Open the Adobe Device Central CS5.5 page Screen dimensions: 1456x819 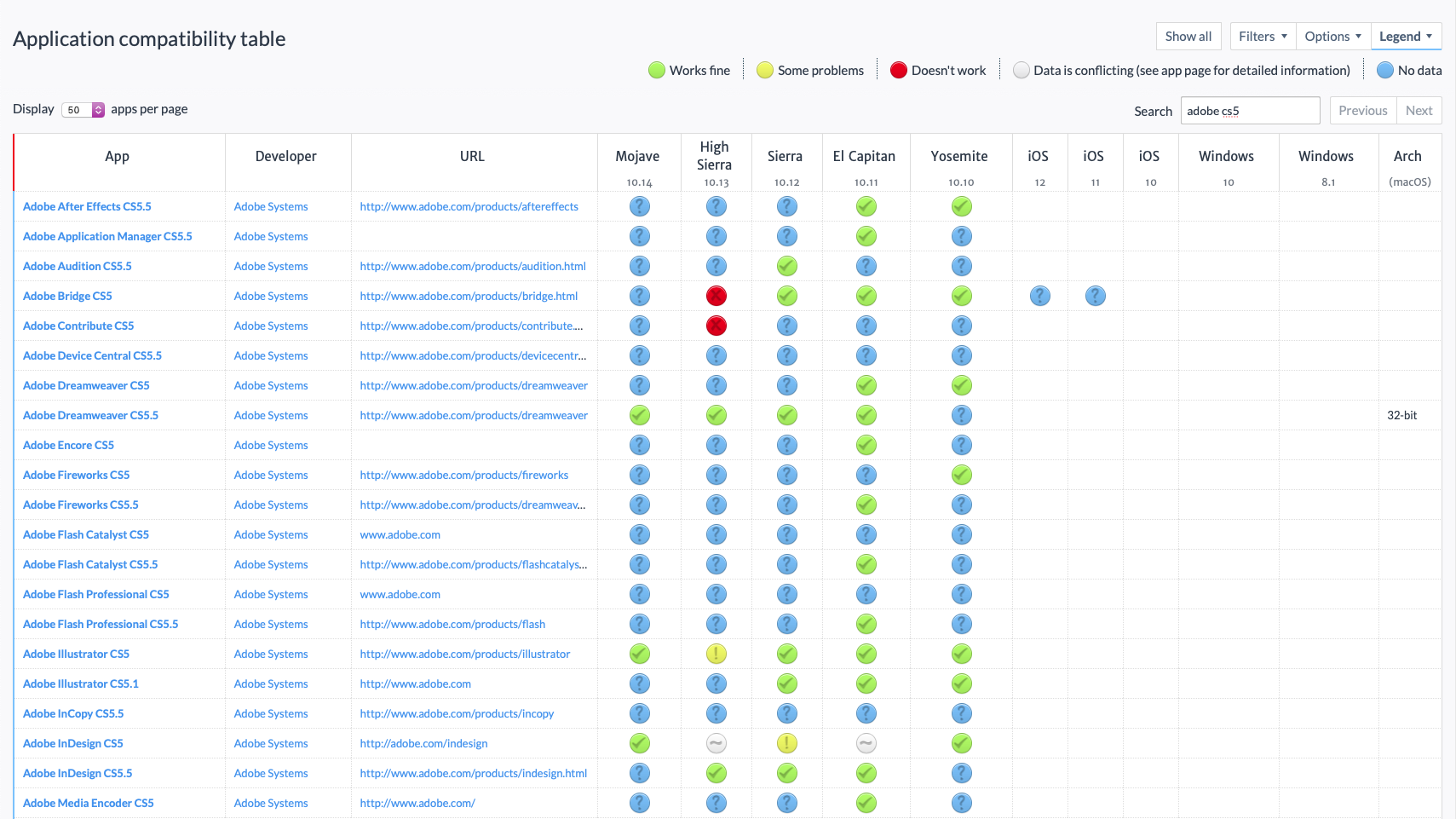pyautogui.click(x=92, y=355)
